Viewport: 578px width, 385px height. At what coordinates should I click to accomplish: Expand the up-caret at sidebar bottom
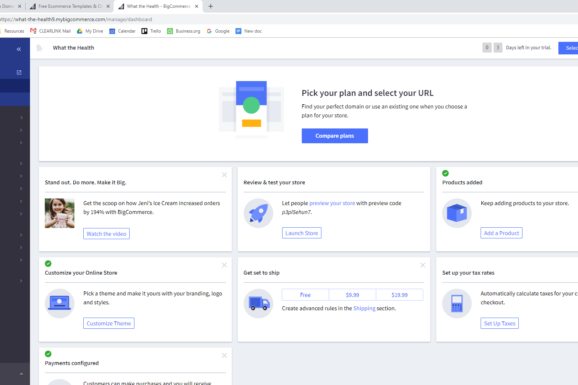click(21, 374)
